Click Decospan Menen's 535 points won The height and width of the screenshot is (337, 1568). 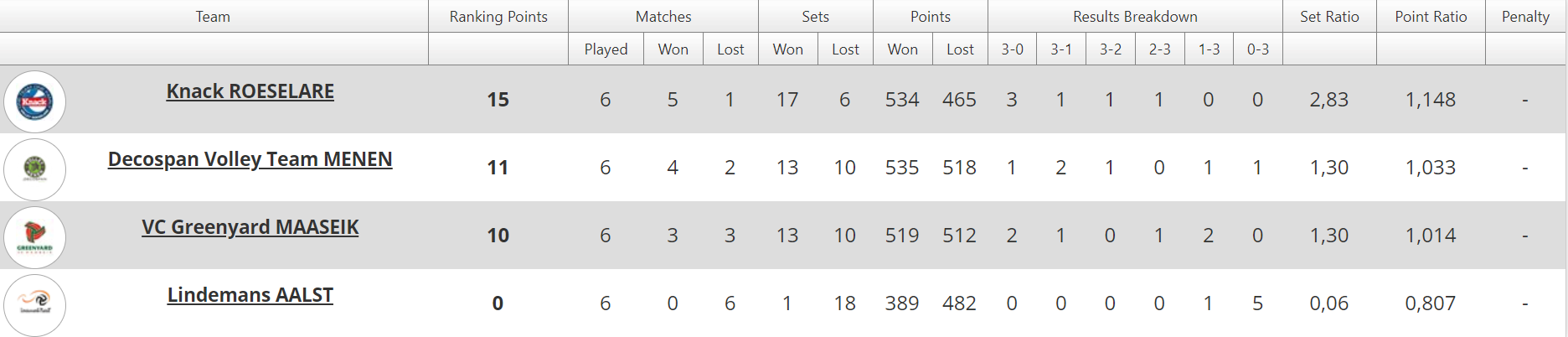(x=902, y=168)
